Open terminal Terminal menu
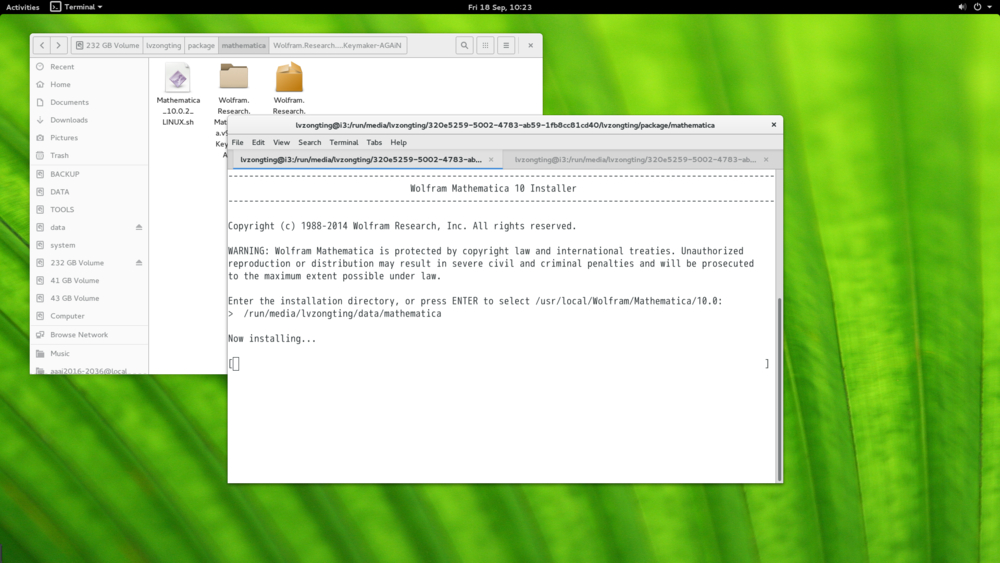The image size is (1000, 563). (344, 142)
